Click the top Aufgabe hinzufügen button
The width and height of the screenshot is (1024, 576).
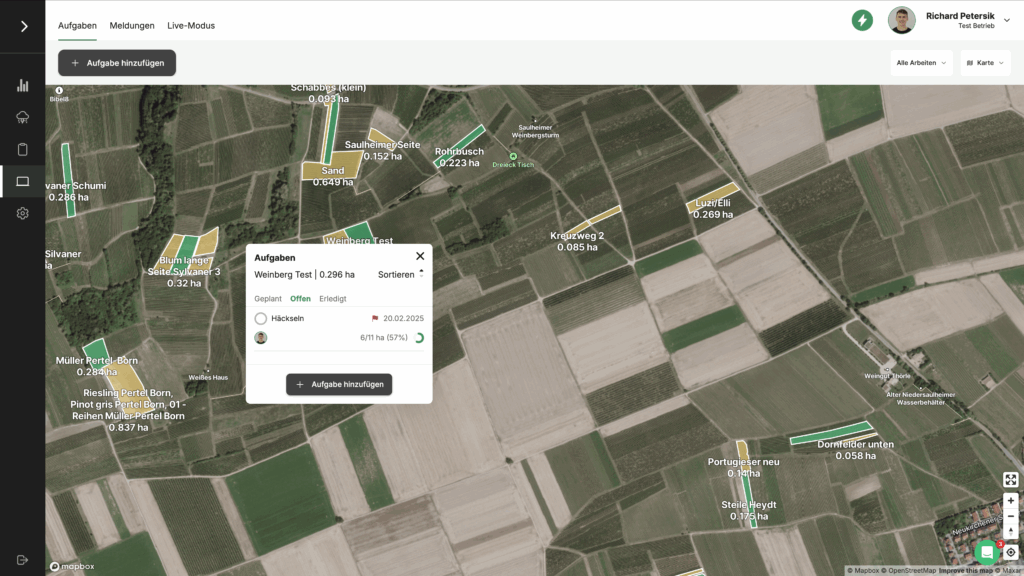coord(117,63)
